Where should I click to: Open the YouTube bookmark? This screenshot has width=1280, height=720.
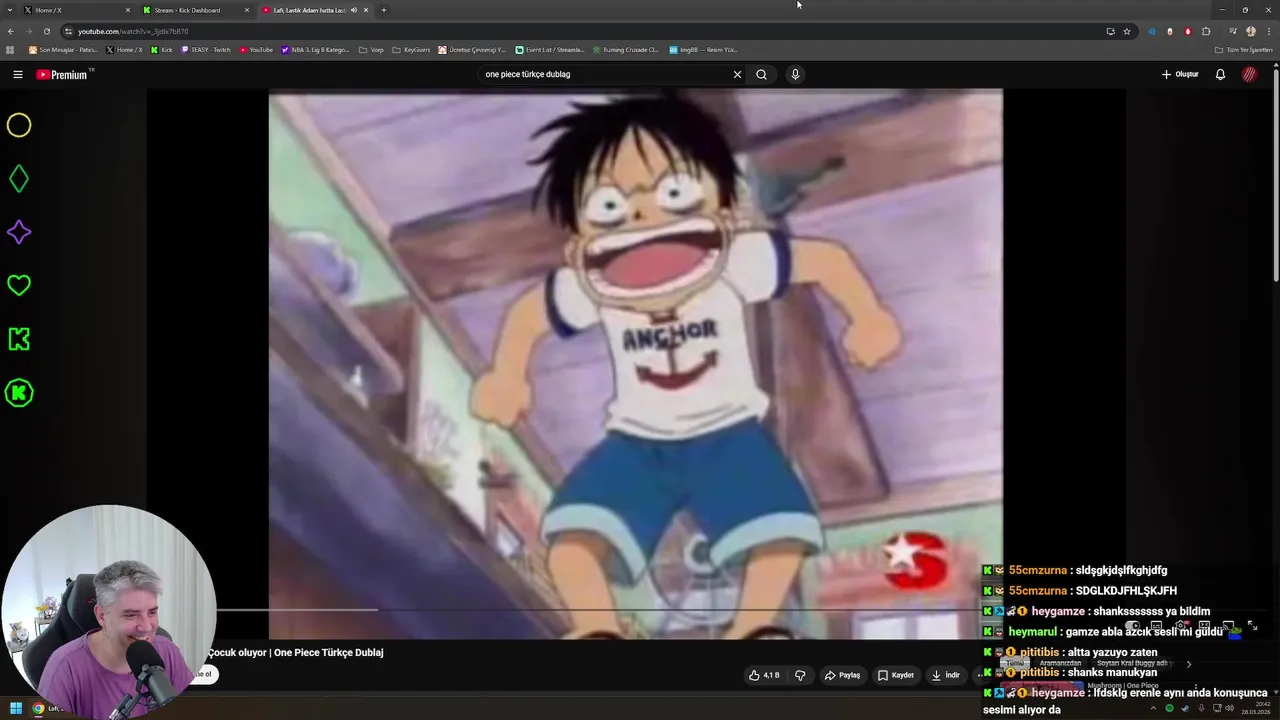(256, 49)
